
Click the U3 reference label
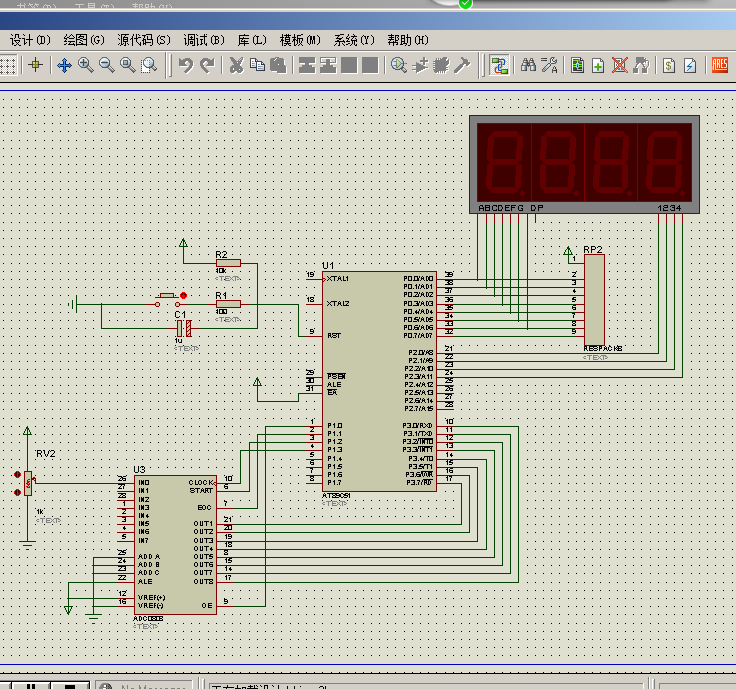point(139,469)
